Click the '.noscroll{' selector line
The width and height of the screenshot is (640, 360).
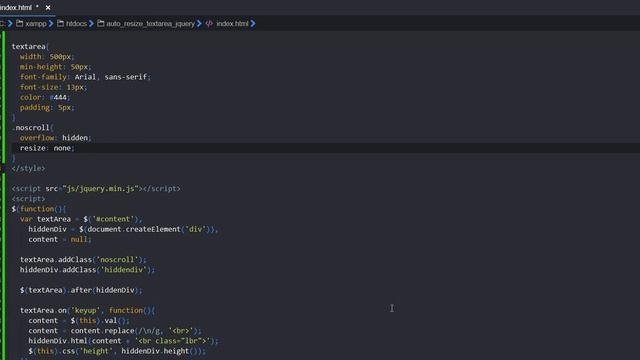(x=32, y=128)
